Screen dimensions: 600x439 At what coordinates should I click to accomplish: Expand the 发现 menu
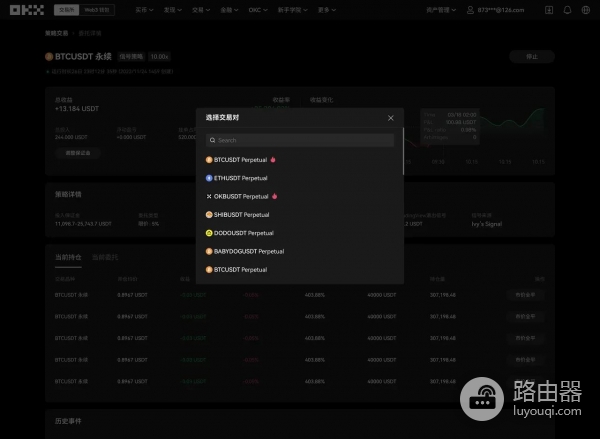coord(173,10)
